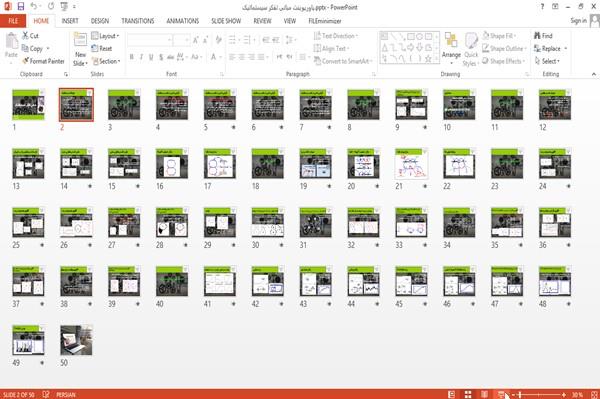Click the Reset slide icon
600x399 pixels.
(x=95, y=48)
